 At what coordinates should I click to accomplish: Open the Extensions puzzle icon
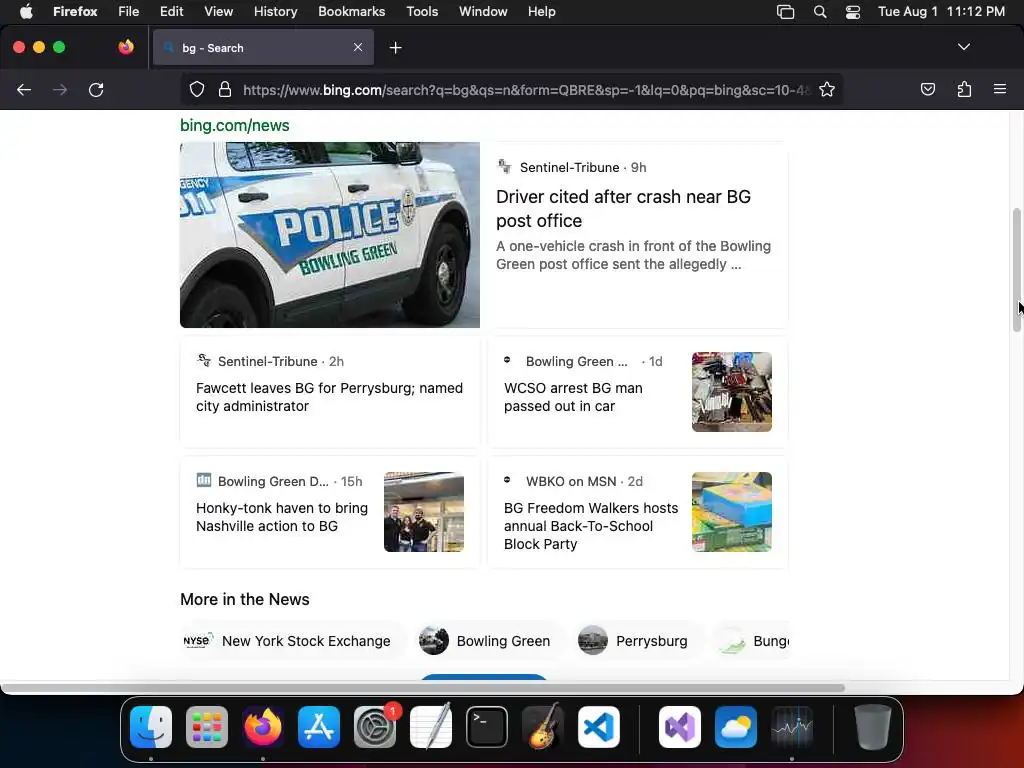(x=964, y=89)
